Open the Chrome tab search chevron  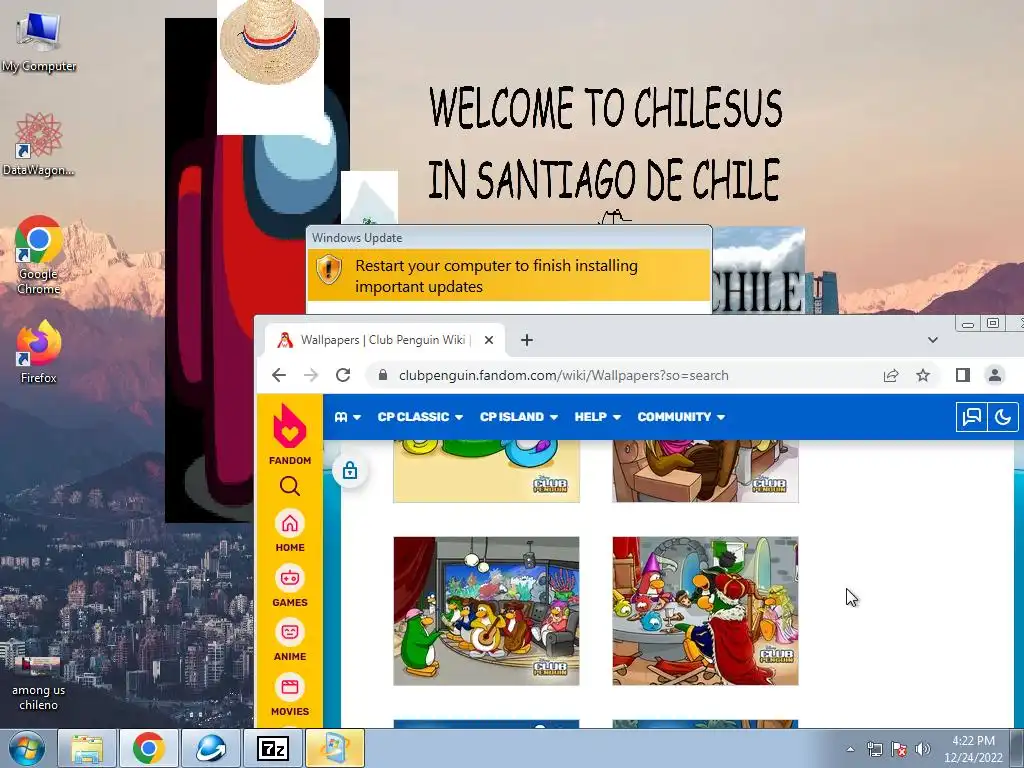[933, 340]
